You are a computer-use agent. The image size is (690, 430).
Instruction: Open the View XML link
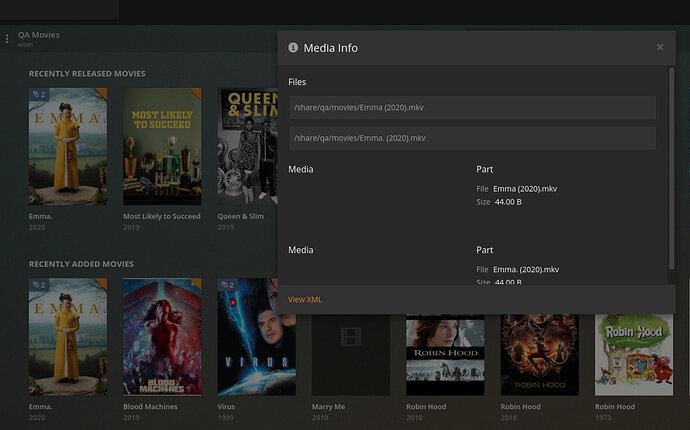point(305,299)
